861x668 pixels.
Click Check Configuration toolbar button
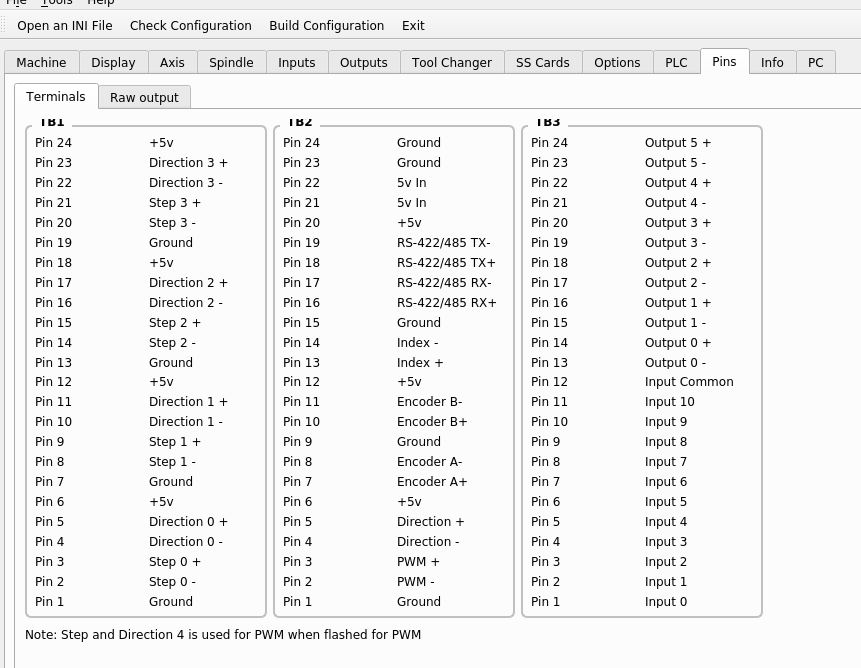point(191,26)
